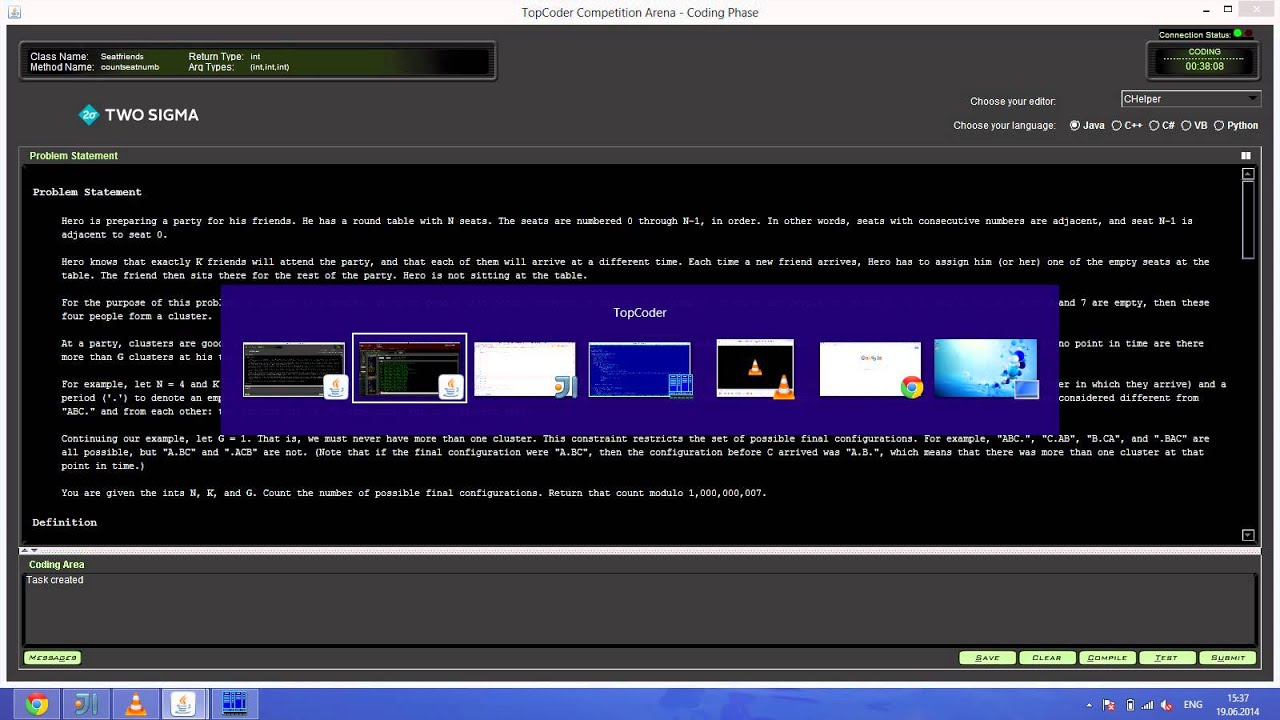Click the Save button
The height and width of the screenshot is (720, 1280).
click(987, 658)
